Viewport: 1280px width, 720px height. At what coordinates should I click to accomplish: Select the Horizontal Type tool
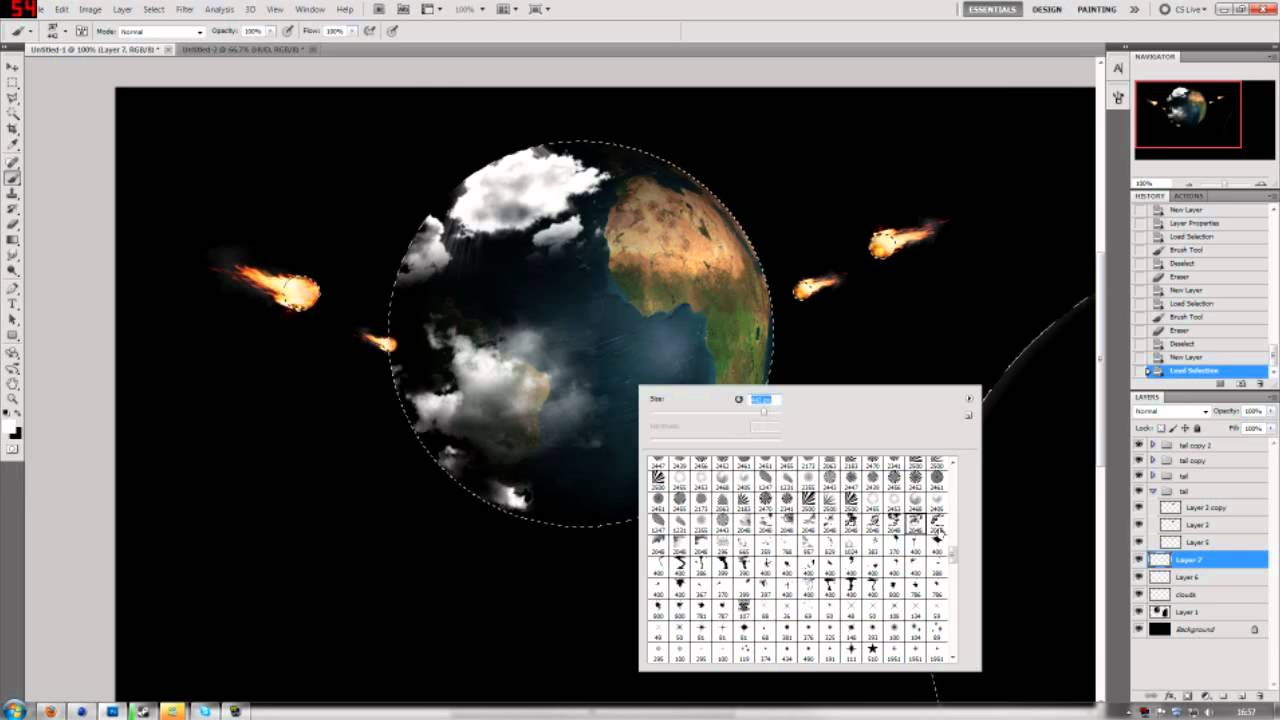(x=13, y=304)
